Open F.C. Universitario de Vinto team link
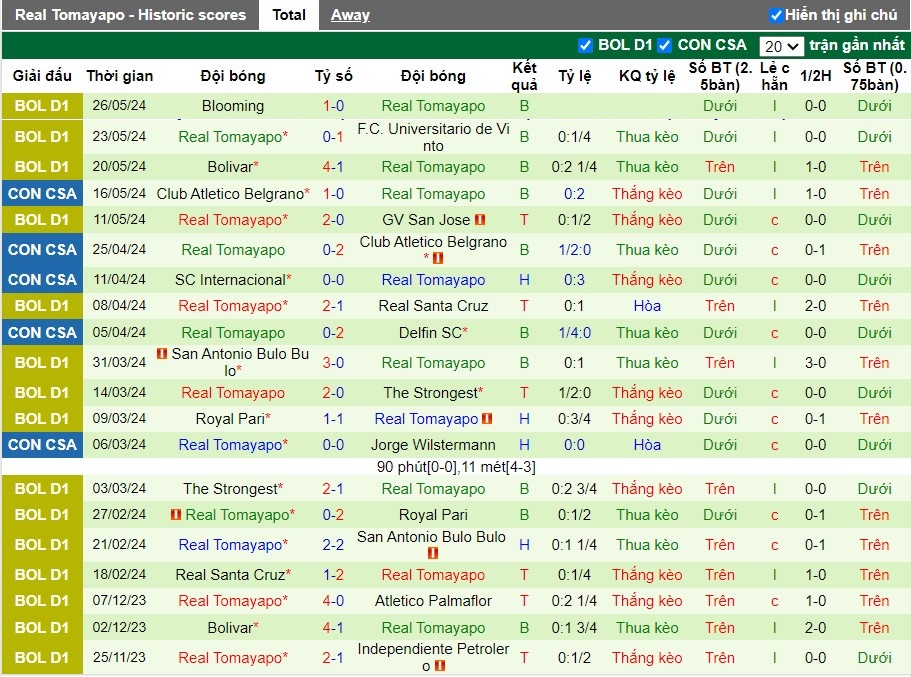The height and width of the screenshot is (677, 911). (x=433, y=137)
